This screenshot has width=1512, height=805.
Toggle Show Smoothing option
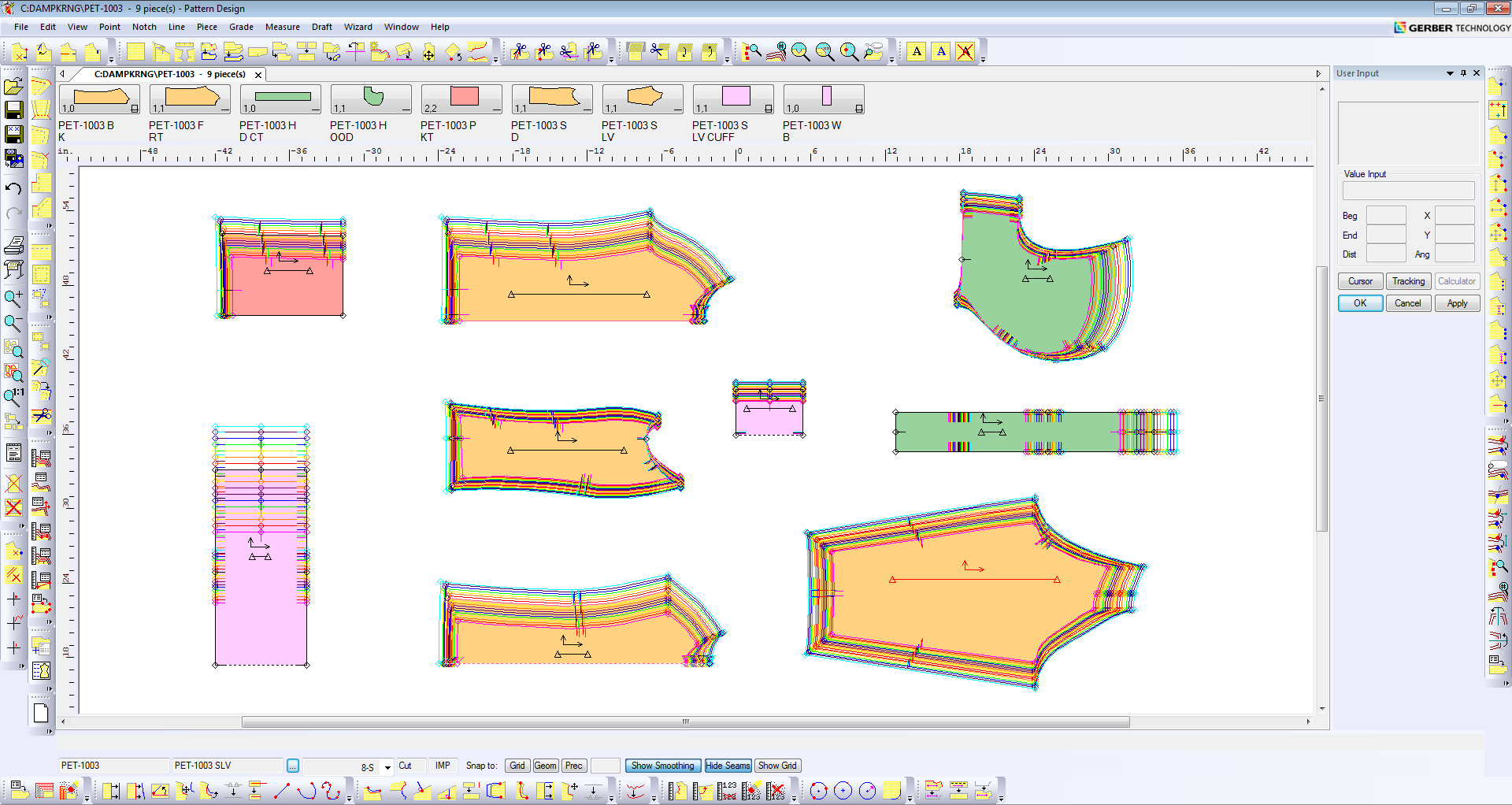pos(663,766)
